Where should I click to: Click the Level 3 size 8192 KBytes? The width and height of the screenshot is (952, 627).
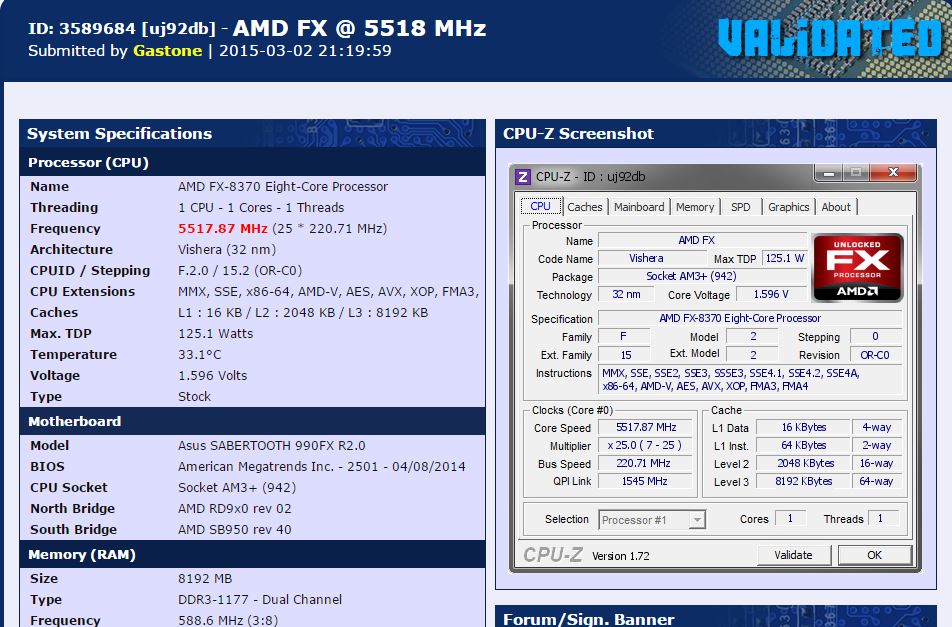coord(803,481)
